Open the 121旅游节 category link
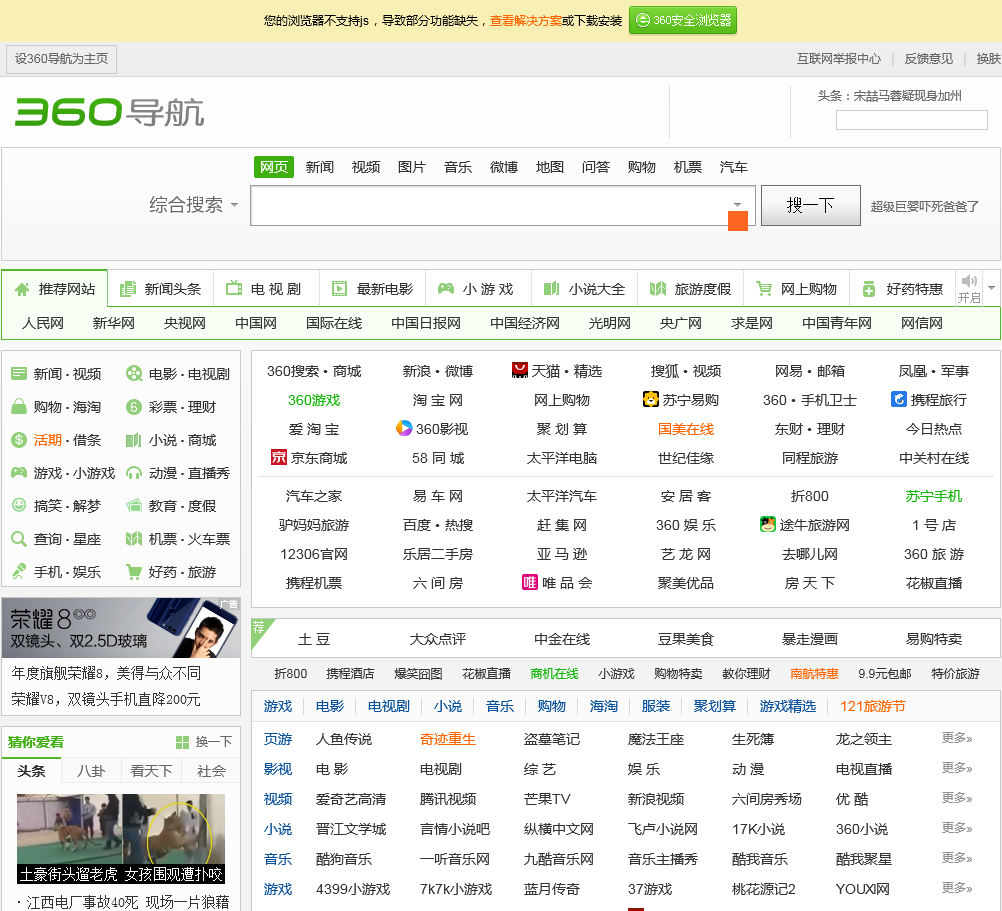The image size is (1002, 911). (872, 706)
